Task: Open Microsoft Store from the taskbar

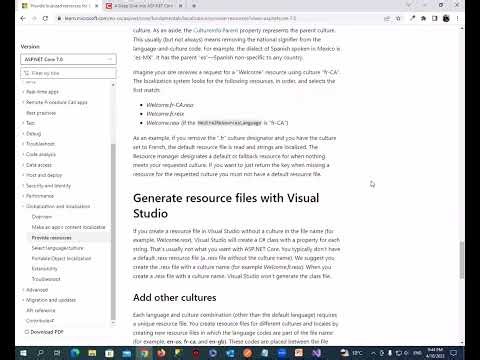Action: (x=109, y=353)
